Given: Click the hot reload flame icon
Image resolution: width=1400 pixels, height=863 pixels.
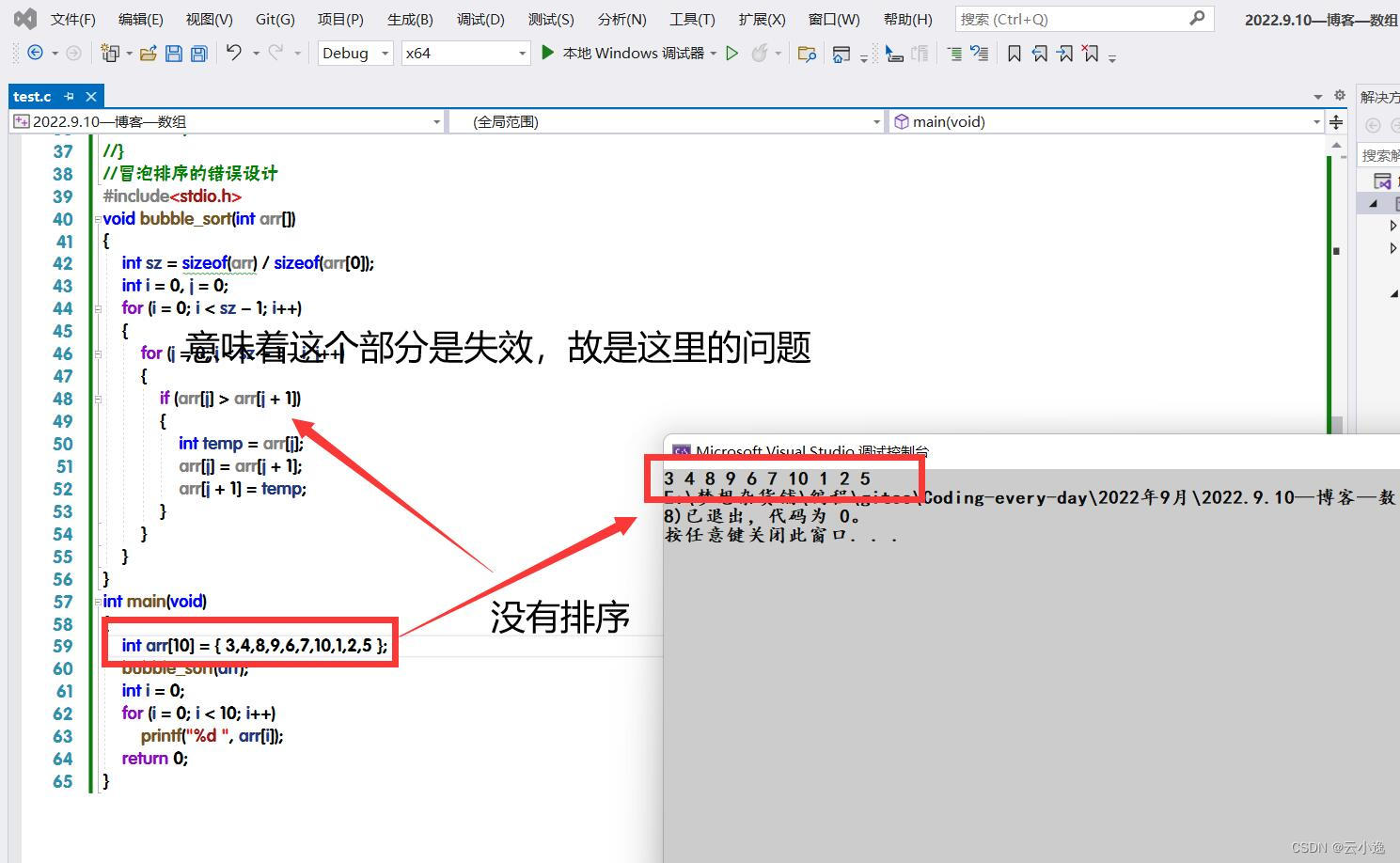Looking at the screenshot, I should pyautogui.click(x=760, y=54).
